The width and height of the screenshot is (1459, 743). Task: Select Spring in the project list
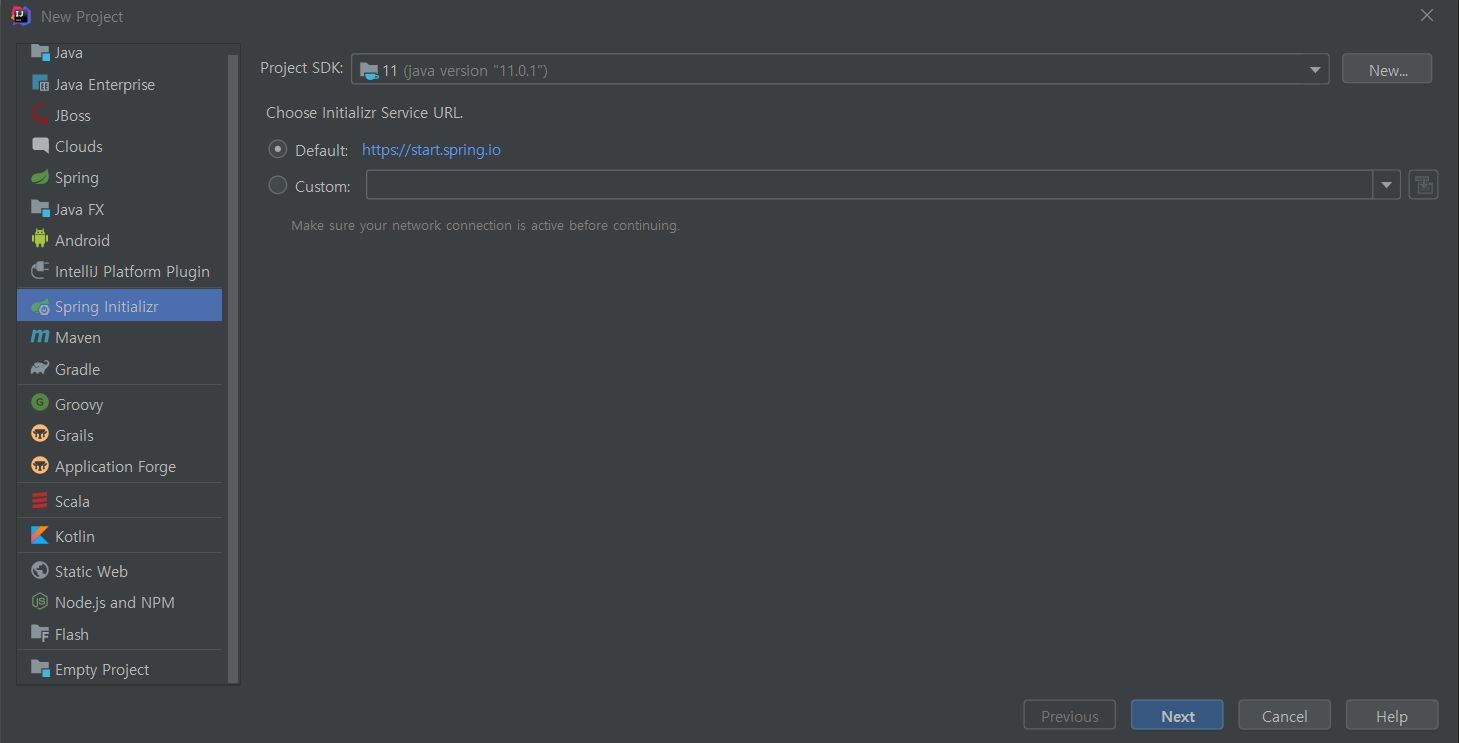coord(77,178)
